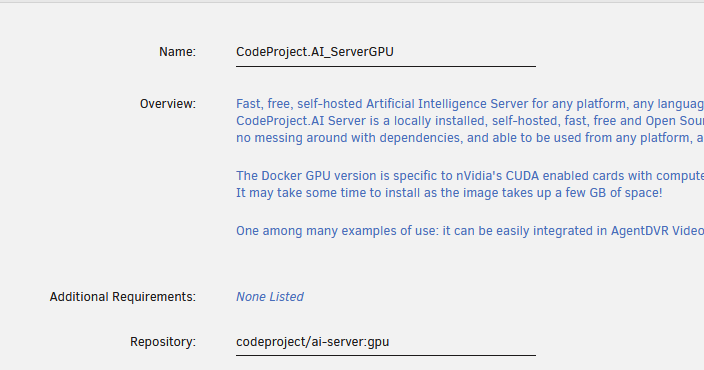The image size is (704, 370).
Task: Click the Name input field
Action: click(386, 52)
